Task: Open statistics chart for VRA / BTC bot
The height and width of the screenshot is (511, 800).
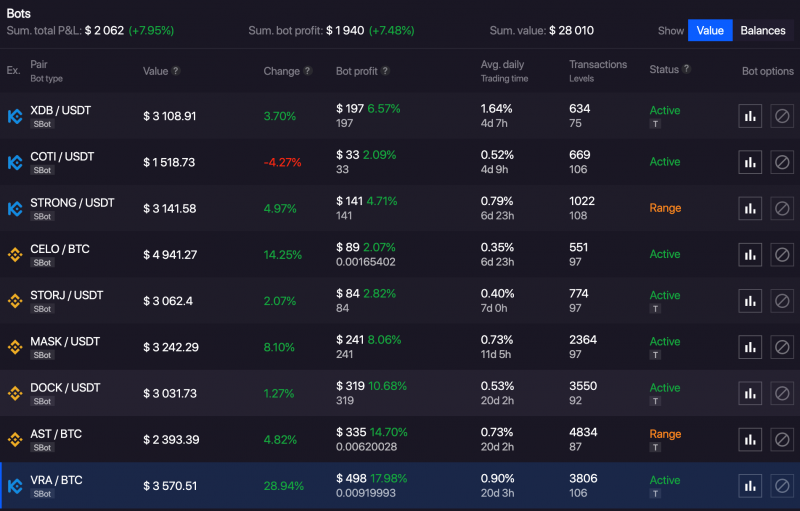Action: [x=750, y=486]
